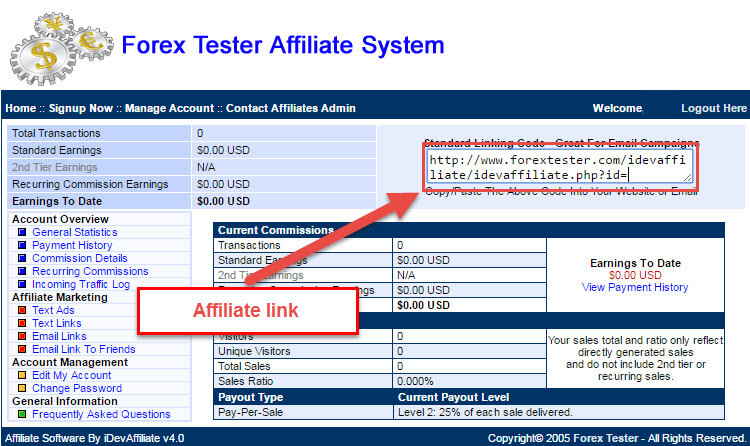The image size is (750, 446).
Task: Click the Forex Tester gears logo
Action: point(61,48)
